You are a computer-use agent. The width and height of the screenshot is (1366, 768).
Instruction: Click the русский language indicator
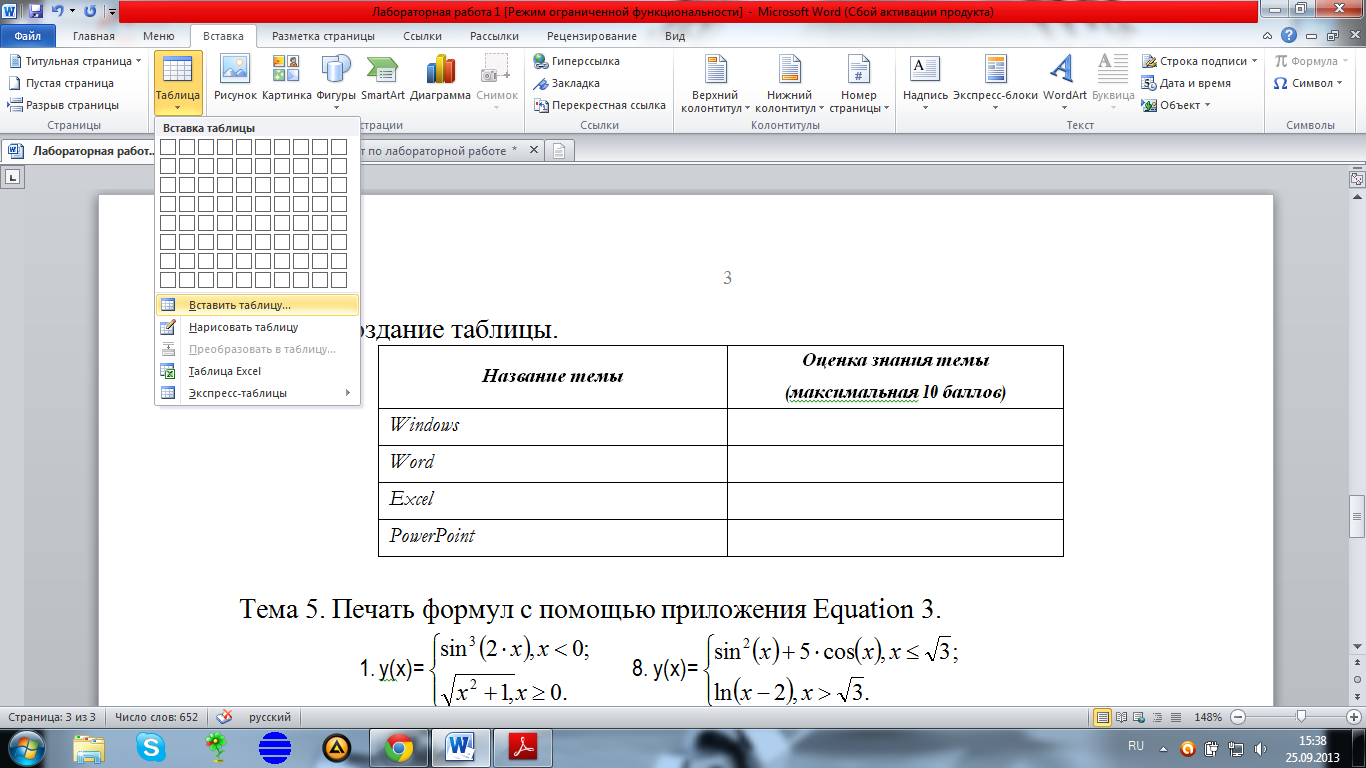click(270, 717)
